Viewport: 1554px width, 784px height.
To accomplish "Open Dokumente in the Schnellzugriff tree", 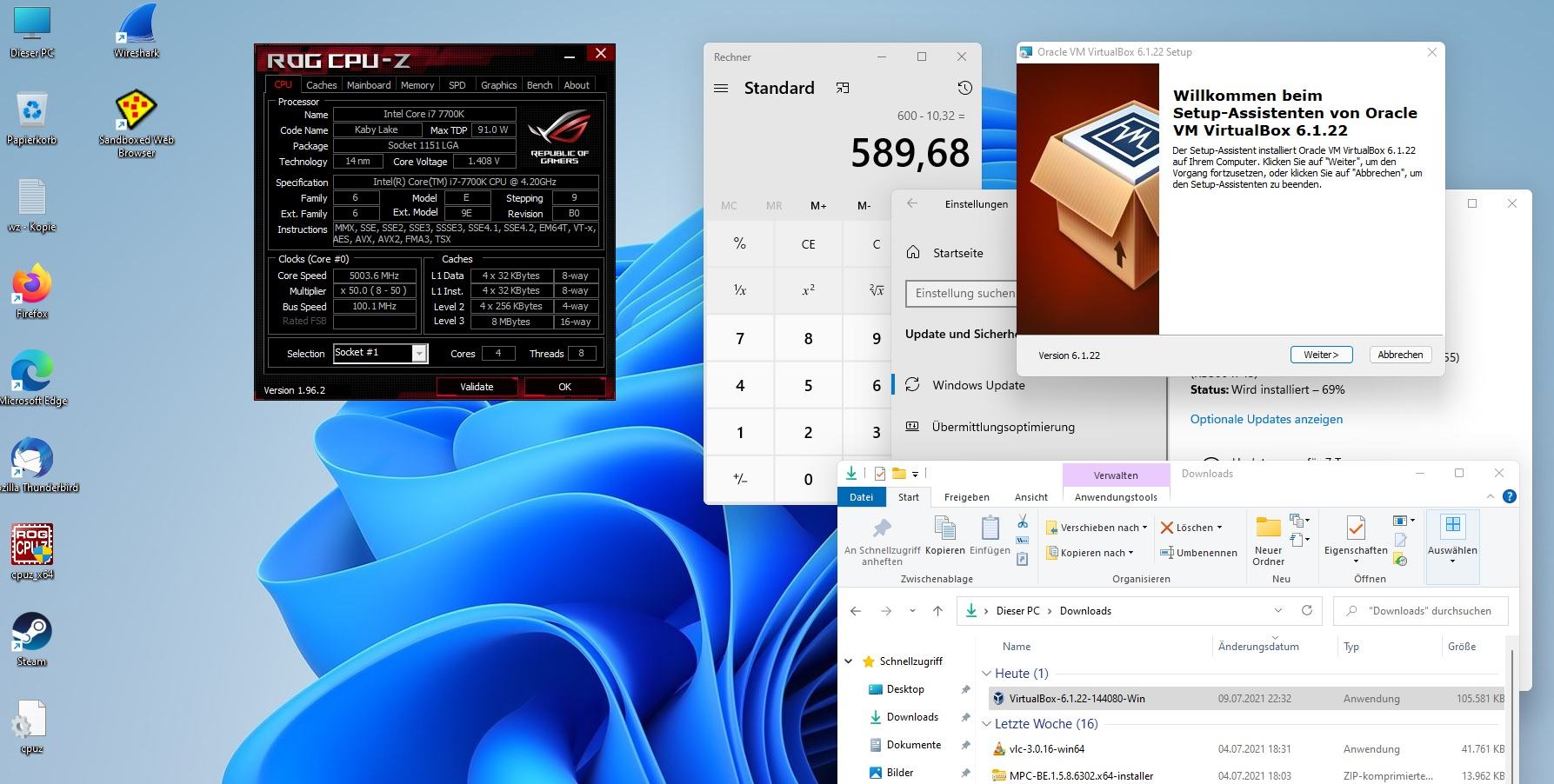I will [913, 745].
